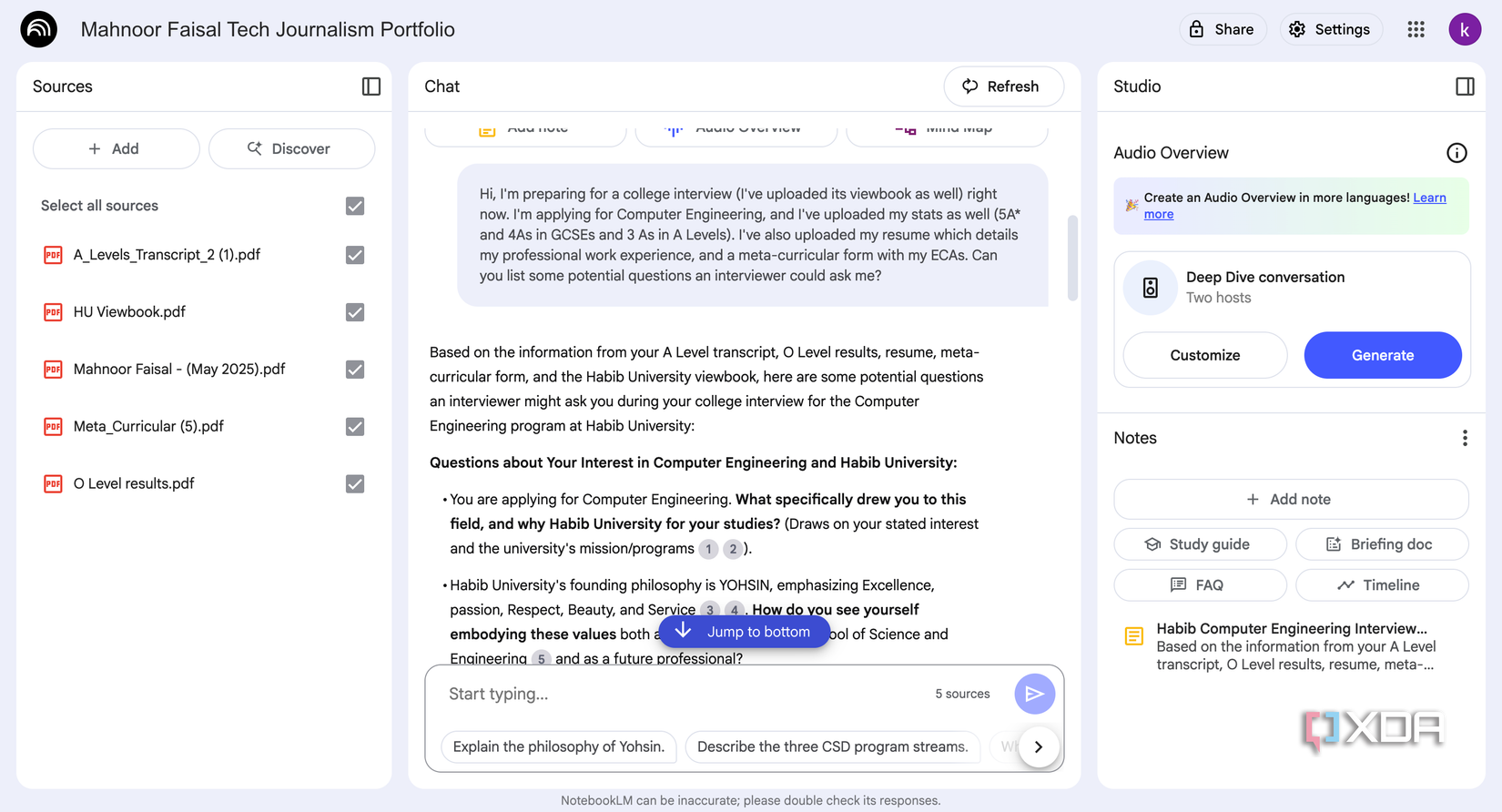The height and width of the screenshot is (812, 1502).
Task: Click the Start typing chat input field
Action: tap(683, 694)
